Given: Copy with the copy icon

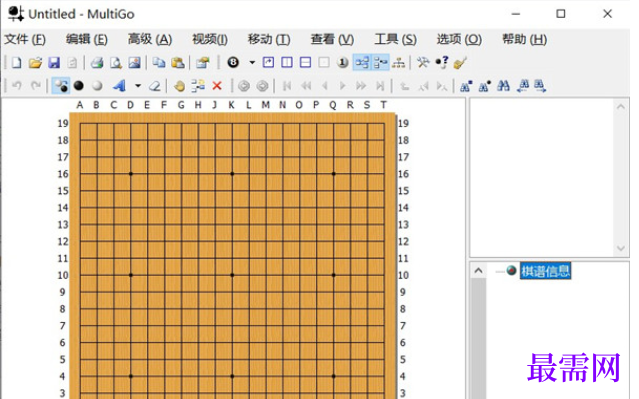Looking at the screenshot, I should tap(159, 63).
